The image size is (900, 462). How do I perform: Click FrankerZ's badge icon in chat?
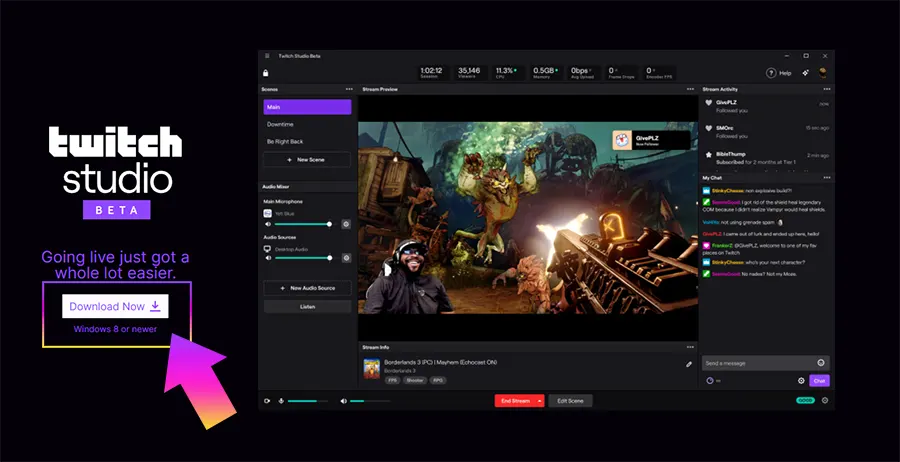click(x=707, y=245)
